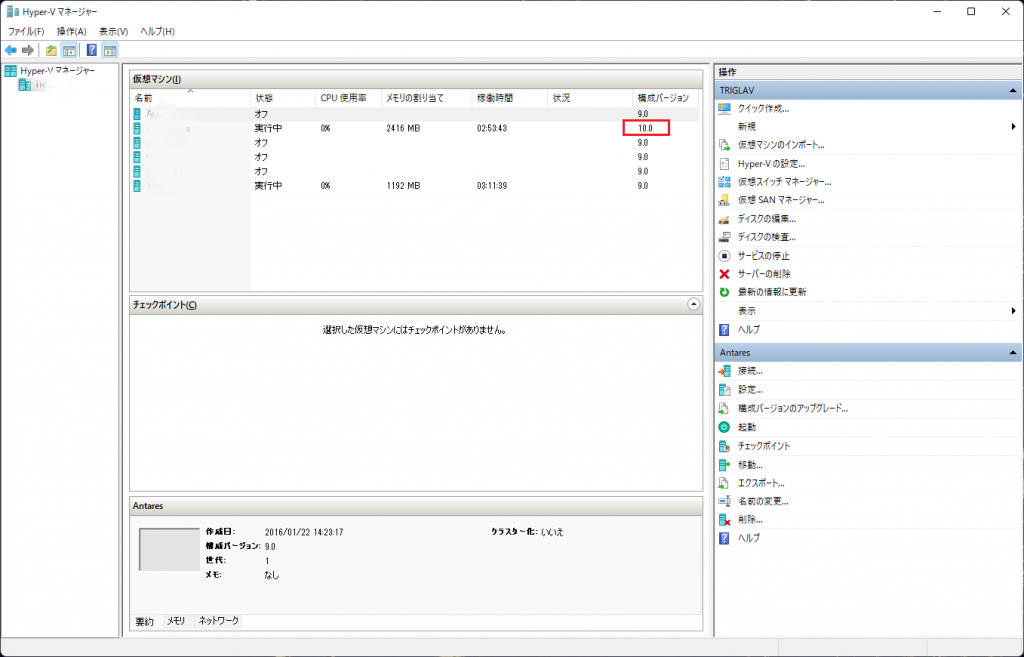Switch to the Network tab
This screenshot has width=1024, height=657.
pyautogui.click(x=219, y=621)
